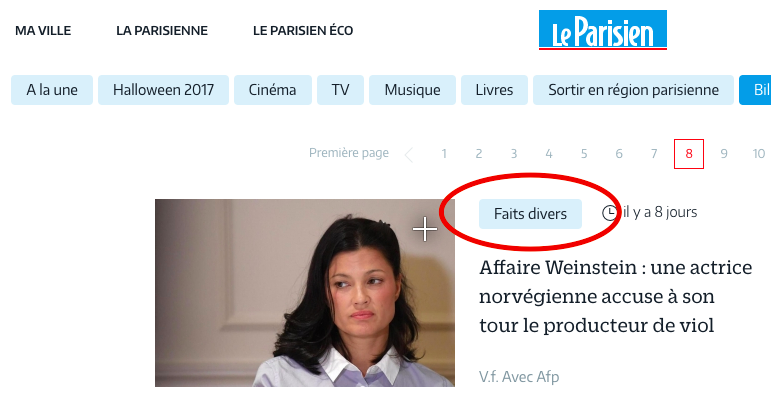Open LE PARISIEN ÉCO section

point(303,30)
